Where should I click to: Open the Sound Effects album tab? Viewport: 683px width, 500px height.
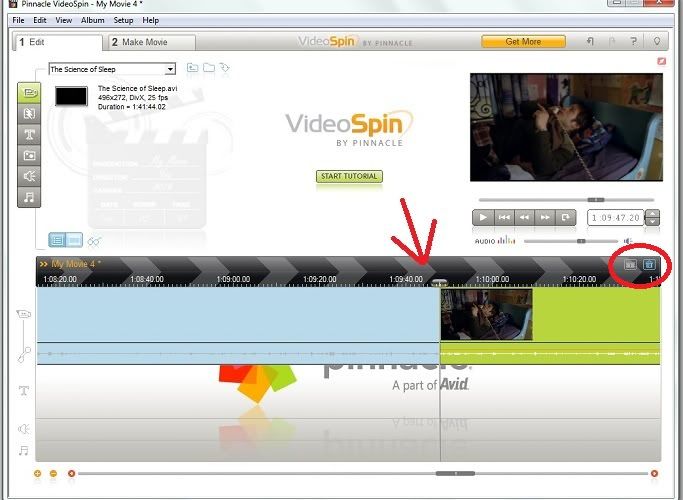pos(29,176)
